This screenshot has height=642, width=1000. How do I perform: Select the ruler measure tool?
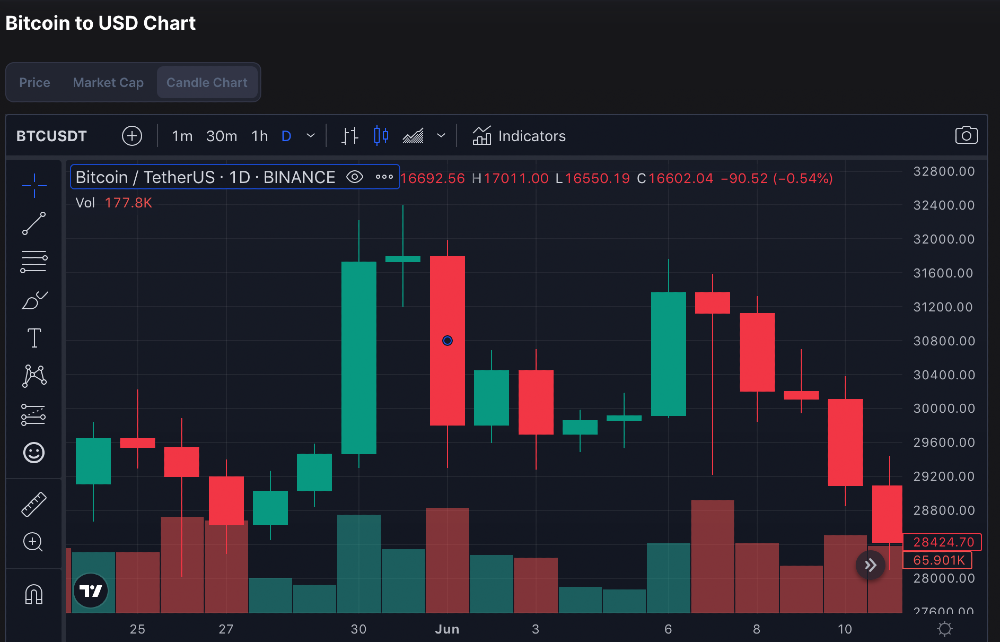(x=34, y=504)
